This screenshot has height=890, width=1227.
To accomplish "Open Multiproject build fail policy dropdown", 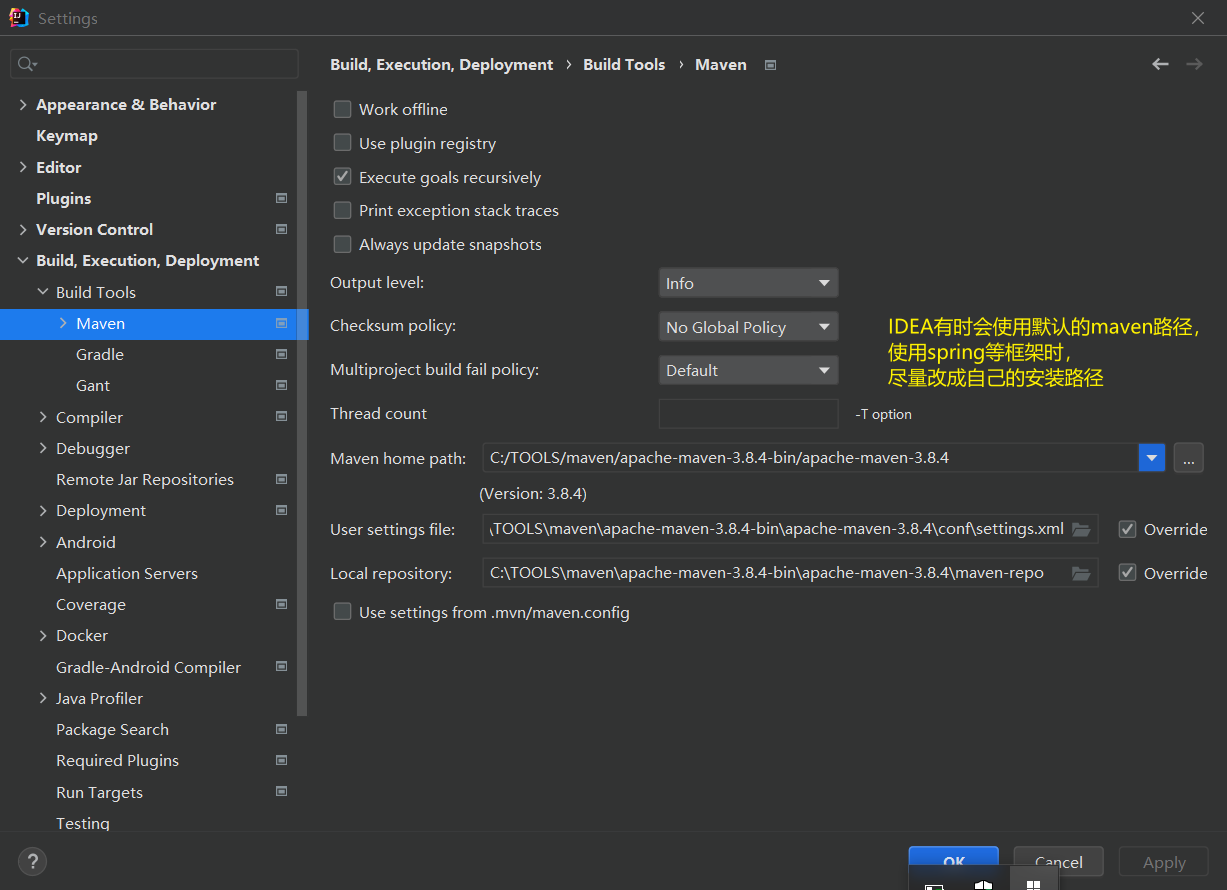I will point(748,370).
